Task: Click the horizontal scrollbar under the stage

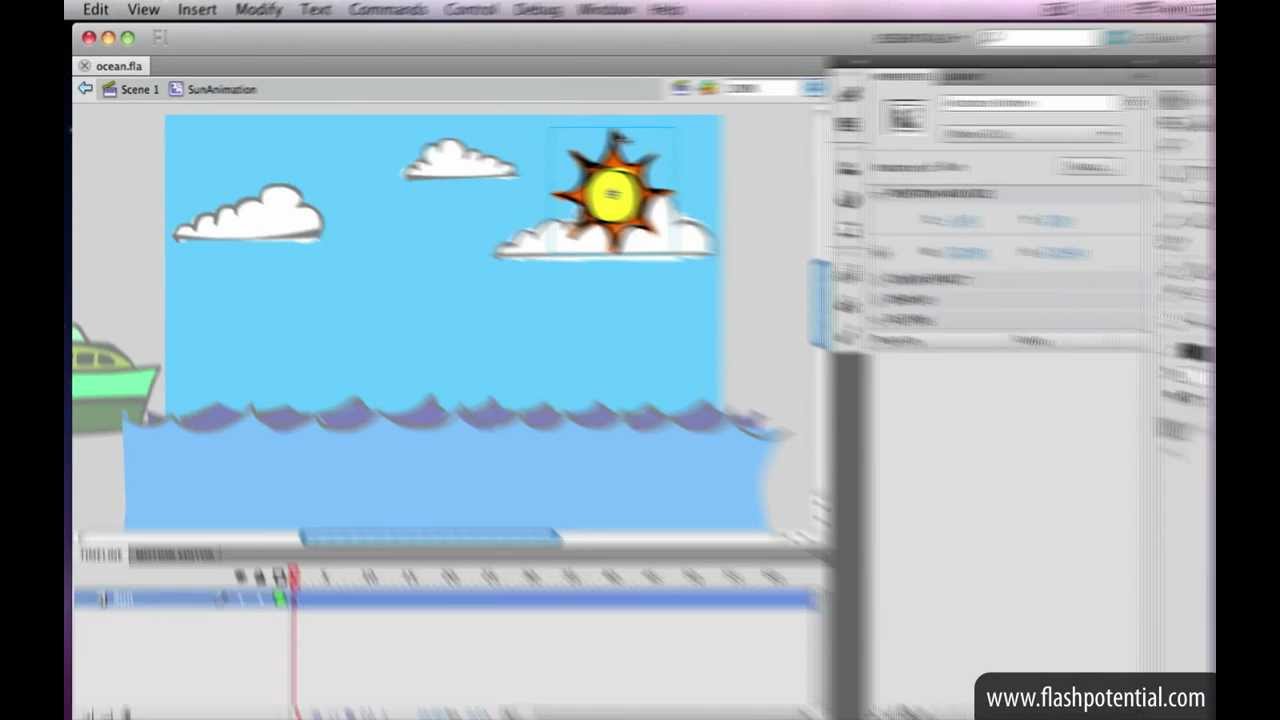Action: click(x=430, y=538)
